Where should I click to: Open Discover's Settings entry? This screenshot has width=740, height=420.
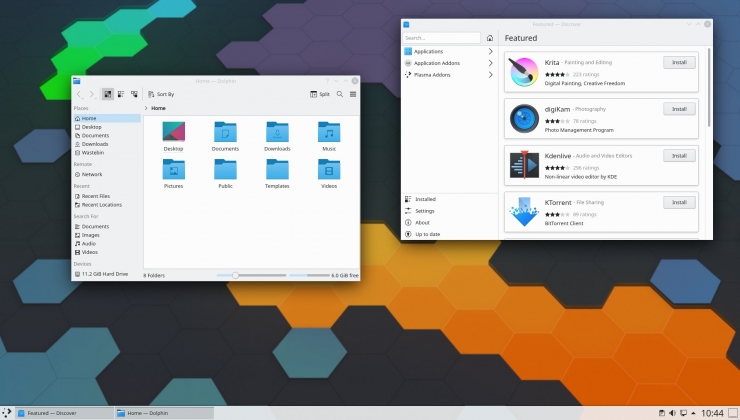425,211
